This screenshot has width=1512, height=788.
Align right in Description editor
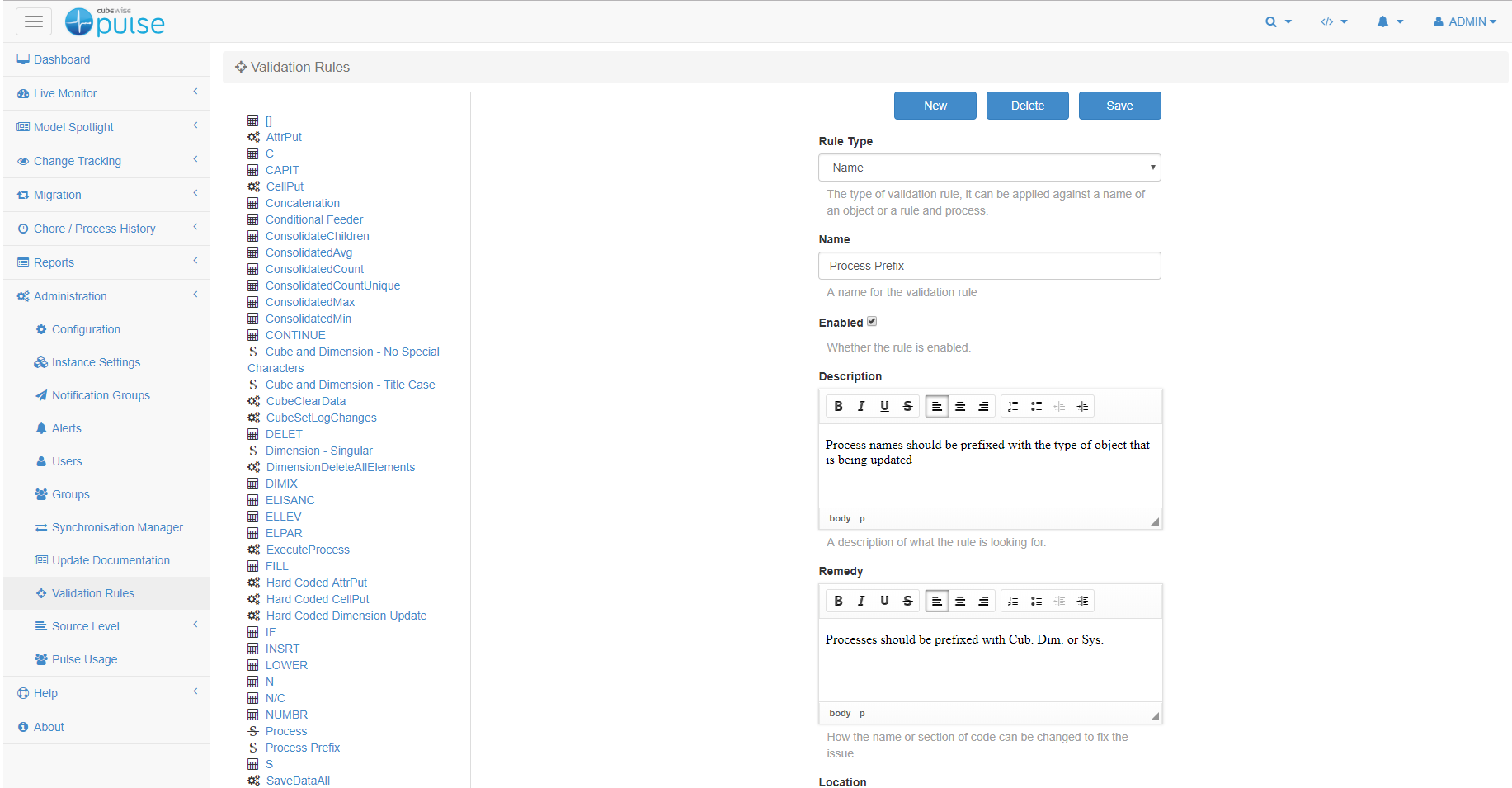(x=983, y=406)
